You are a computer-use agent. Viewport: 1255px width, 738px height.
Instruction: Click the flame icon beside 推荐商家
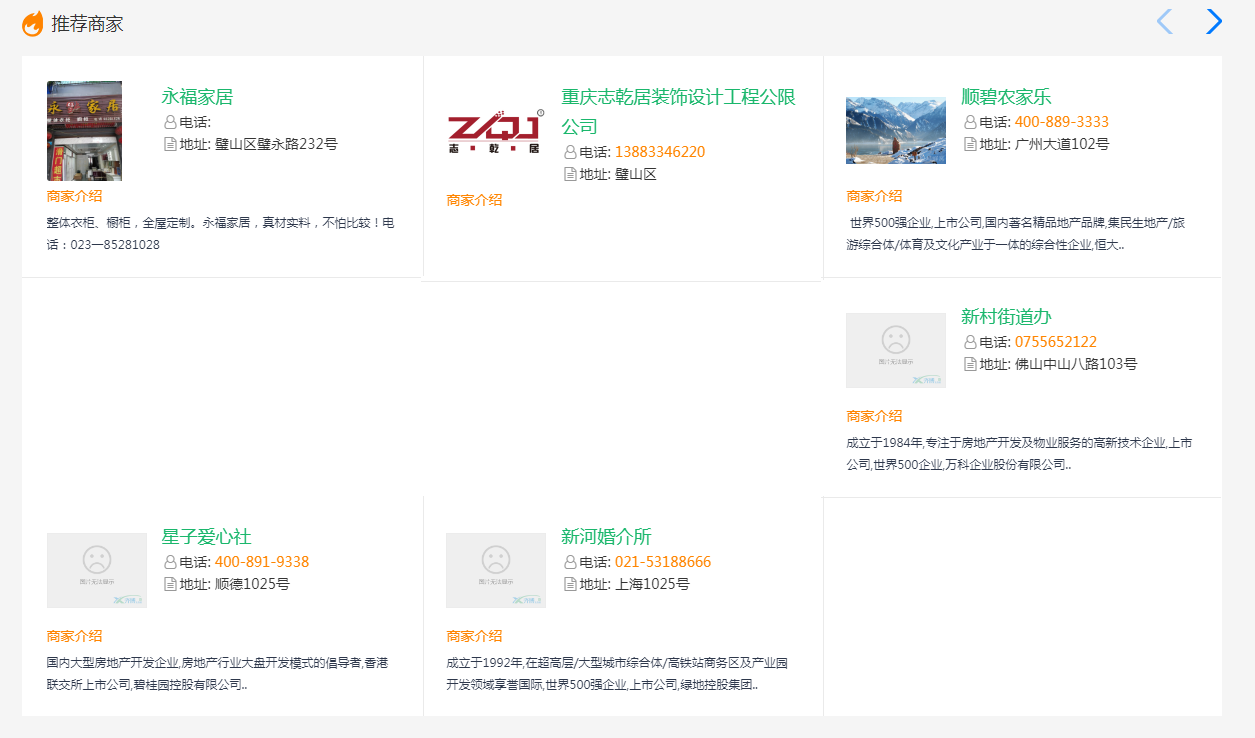click(x=33, y=24)
